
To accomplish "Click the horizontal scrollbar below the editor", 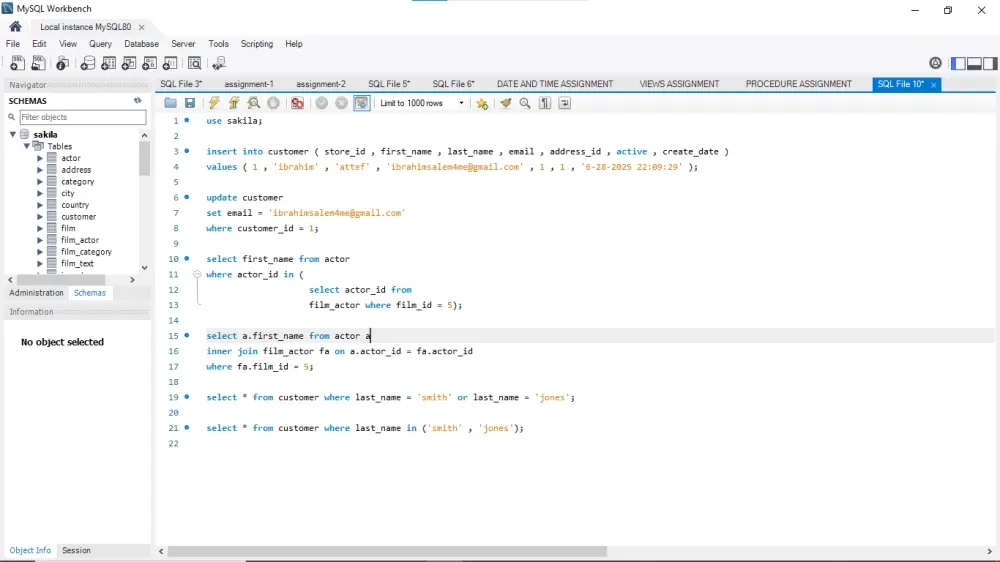I will [386, 551].
